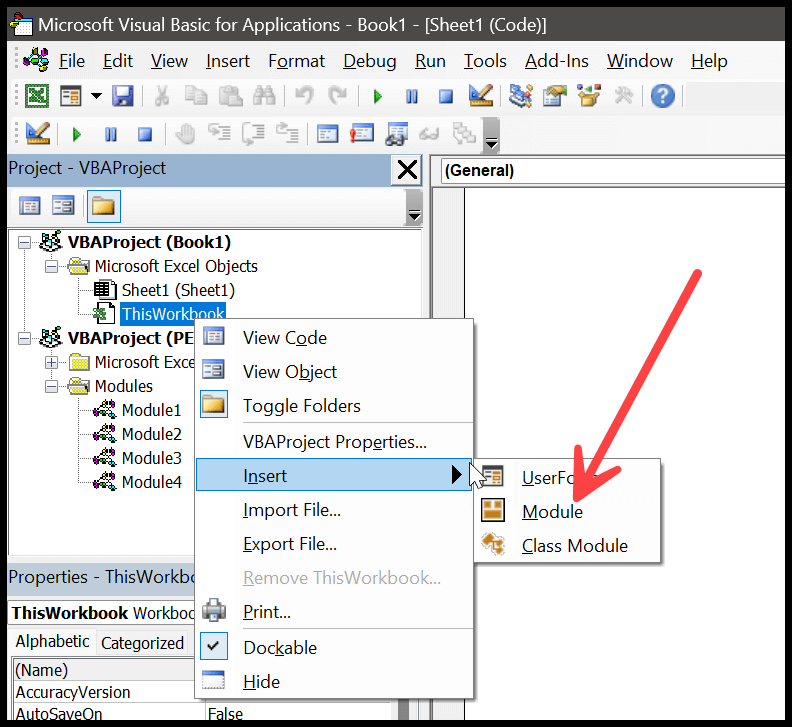Viewport: 792px width, 727px height.
Task: Click the Save floppy disk icon
Action: (123, 95)
